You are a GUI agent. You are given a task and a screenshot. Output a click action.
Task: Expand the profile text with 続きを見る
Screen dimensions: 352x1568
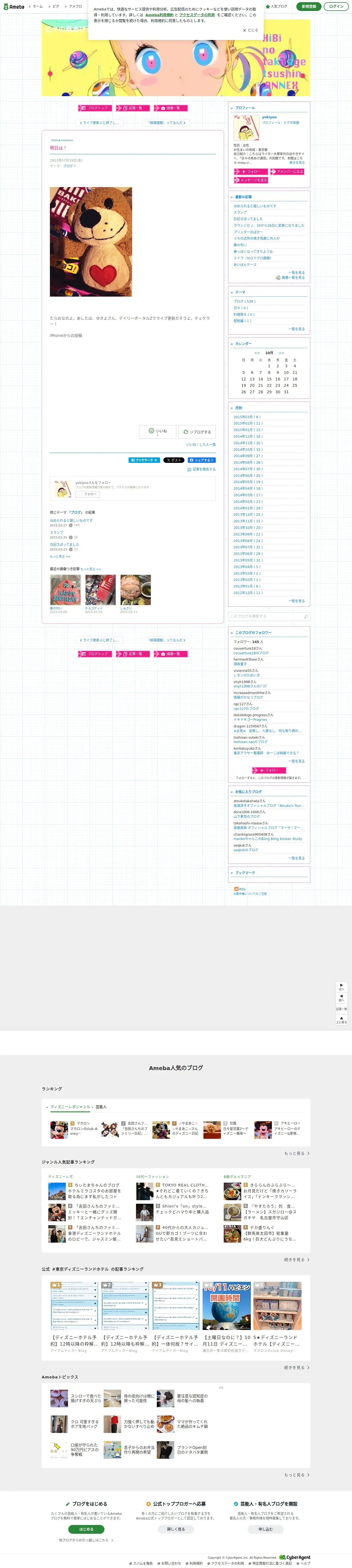coord(297,162)
